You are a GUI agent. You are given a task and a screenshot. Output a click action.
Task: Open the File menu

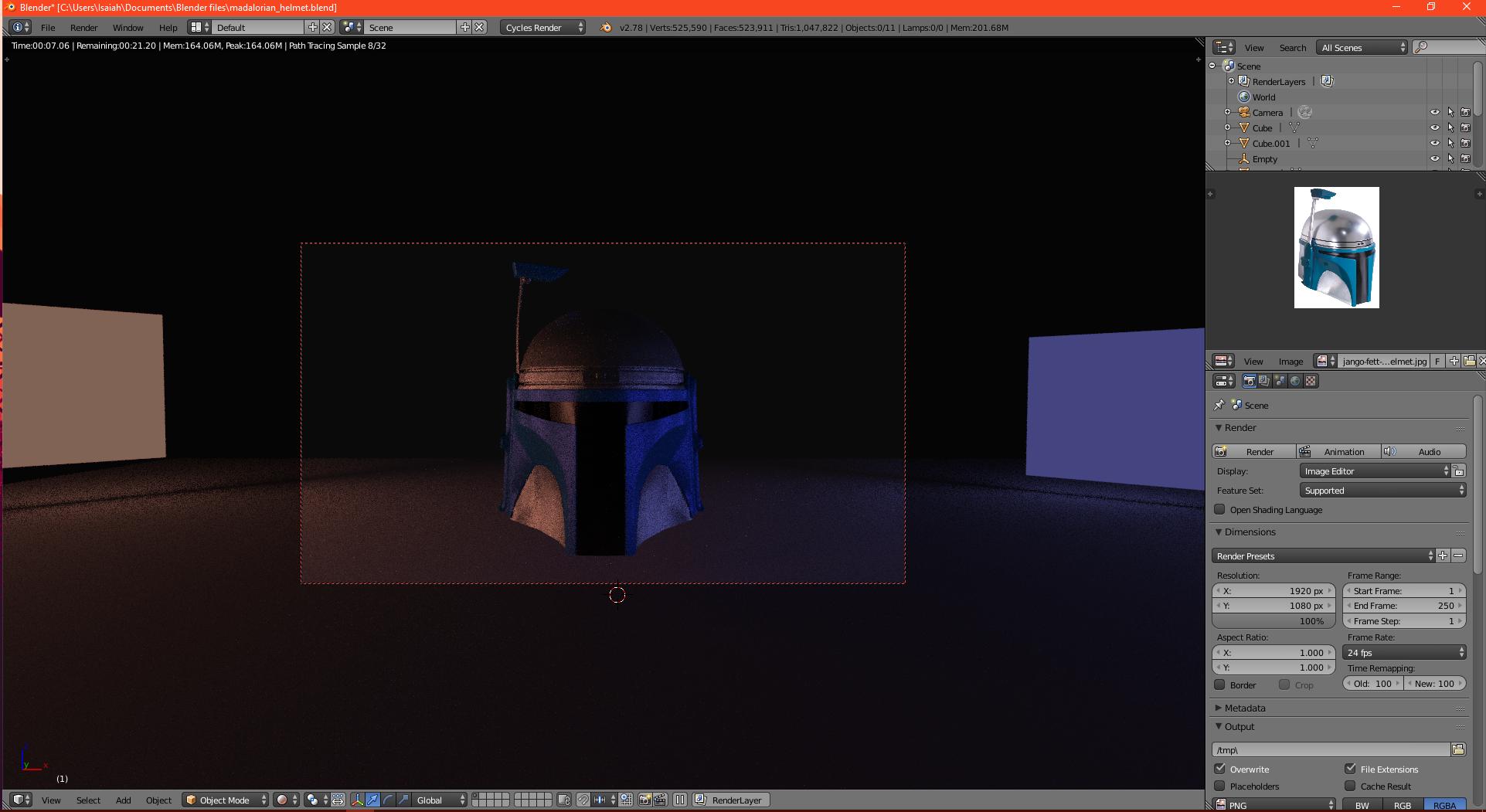[x=48, y=27]
